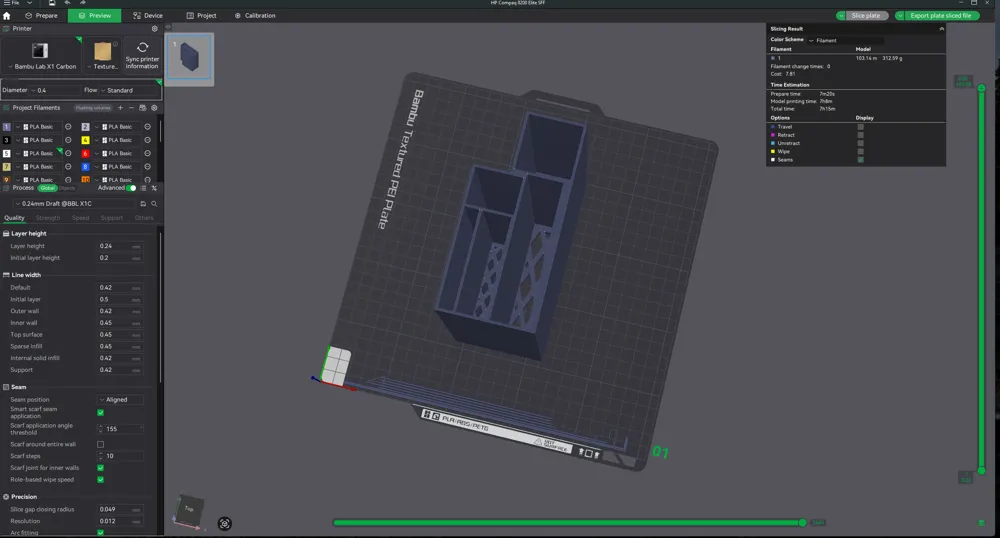This screenshot has height=538, width=1000.
Task: Open compare presets icon next to Advanced
Action: pyautogui.click(x=154, y=188)
